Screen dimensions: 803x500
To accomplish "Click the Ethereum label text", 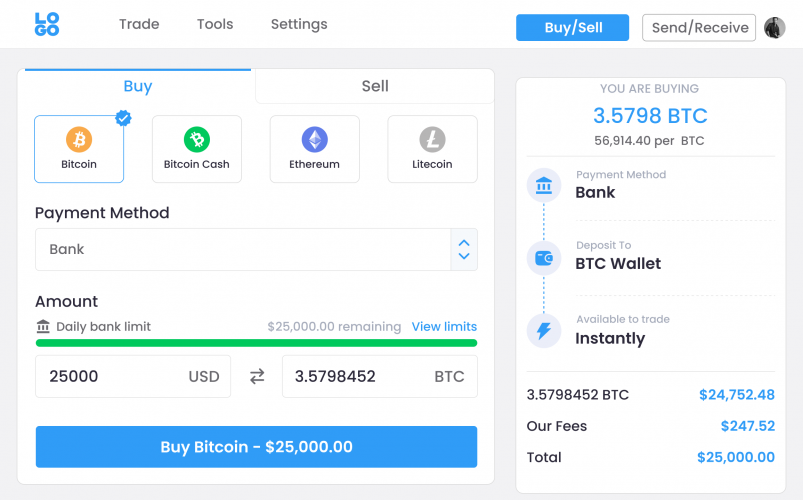I will coord(314,164).
